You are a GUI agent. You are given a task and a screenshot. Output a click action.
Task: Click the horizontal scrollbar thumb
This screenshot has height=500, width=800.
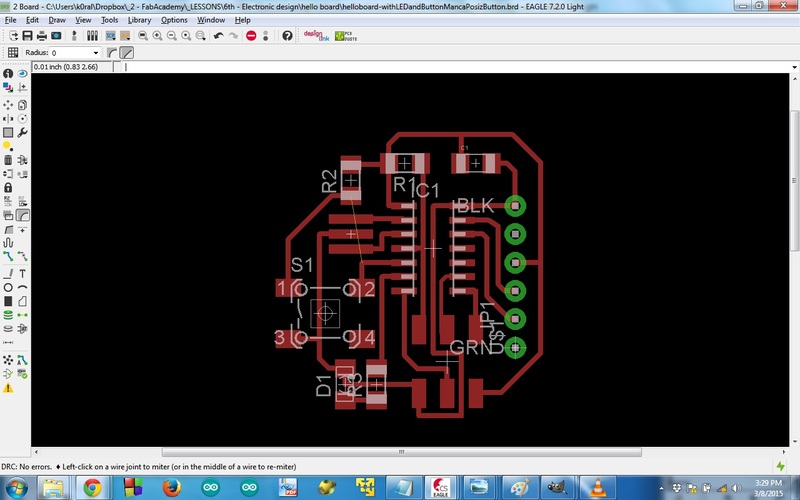[x=402, y=452]
